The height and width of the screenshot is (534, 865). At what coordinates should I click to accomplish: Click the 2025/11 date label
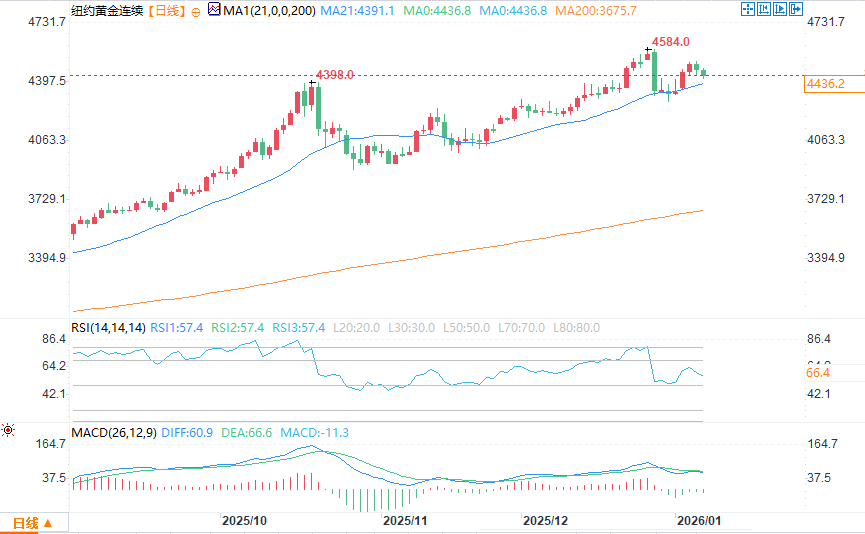point(405,521)
